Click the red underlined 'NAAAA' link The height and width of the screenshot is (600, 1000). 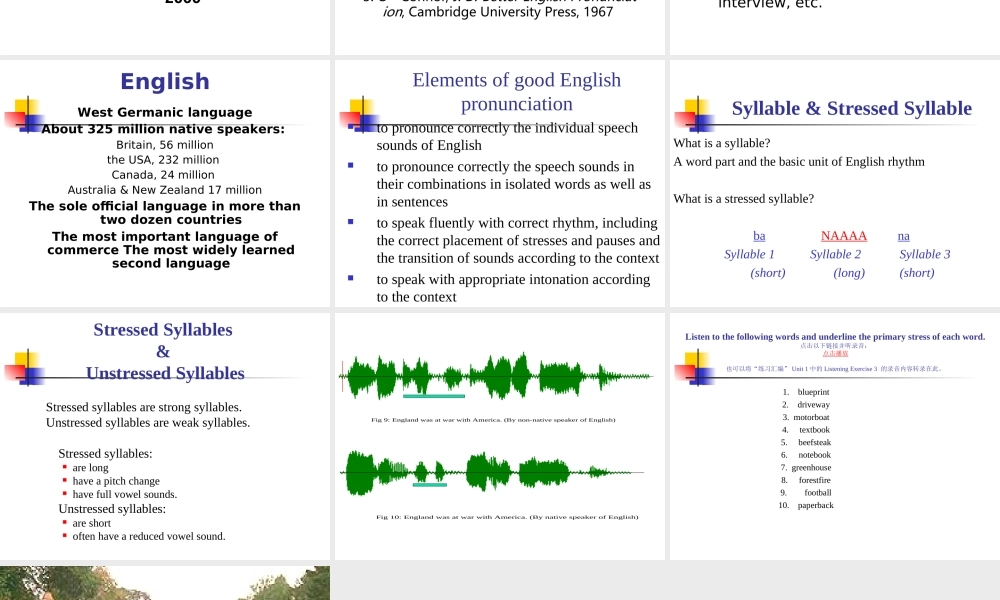[844, 236]
